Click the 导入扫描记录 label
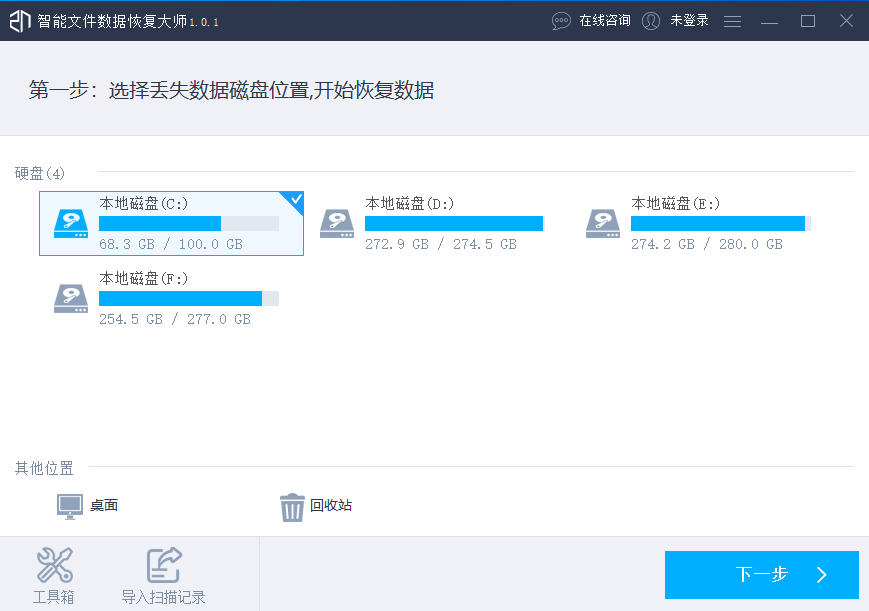 pos(163,597)
